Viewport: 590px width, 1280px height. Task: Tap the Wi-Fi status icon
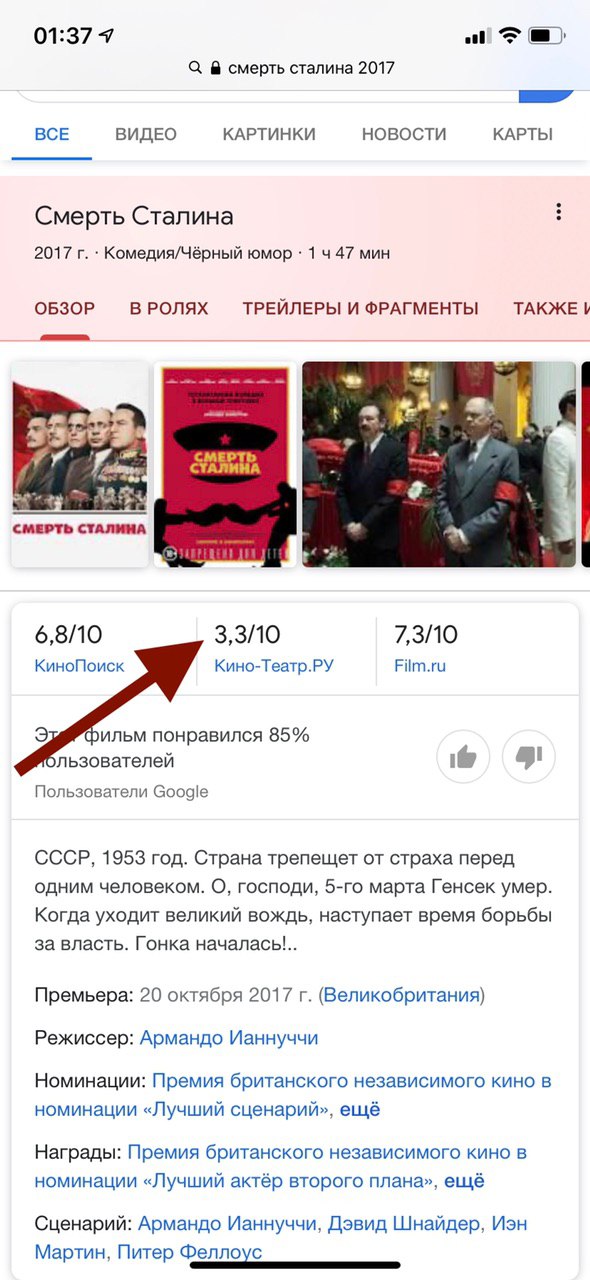point(509,35)
